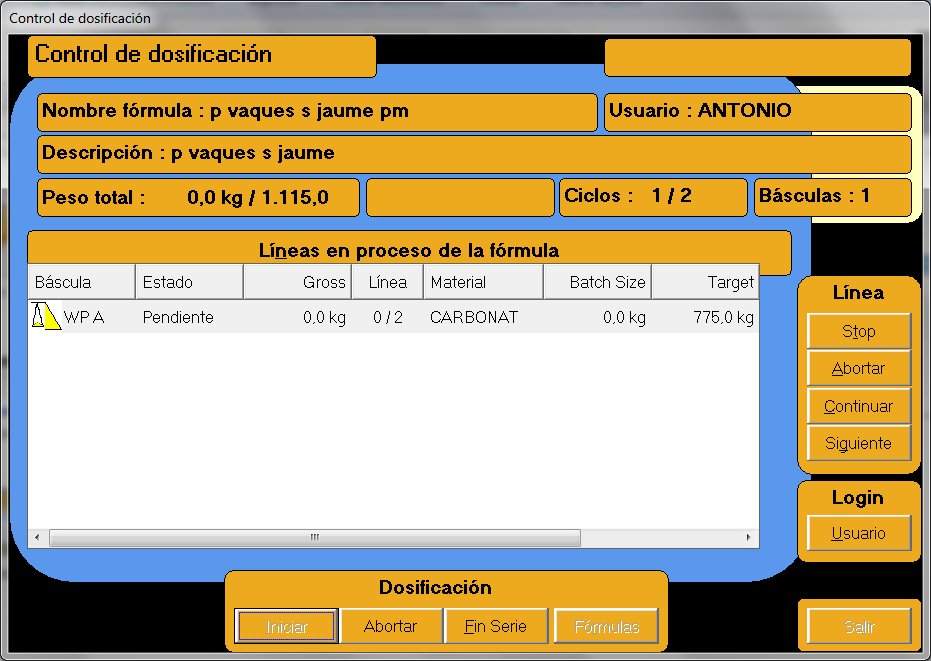Click the 775,0 kg target value
Screen dimensions: 931x661
coord(723,317)
